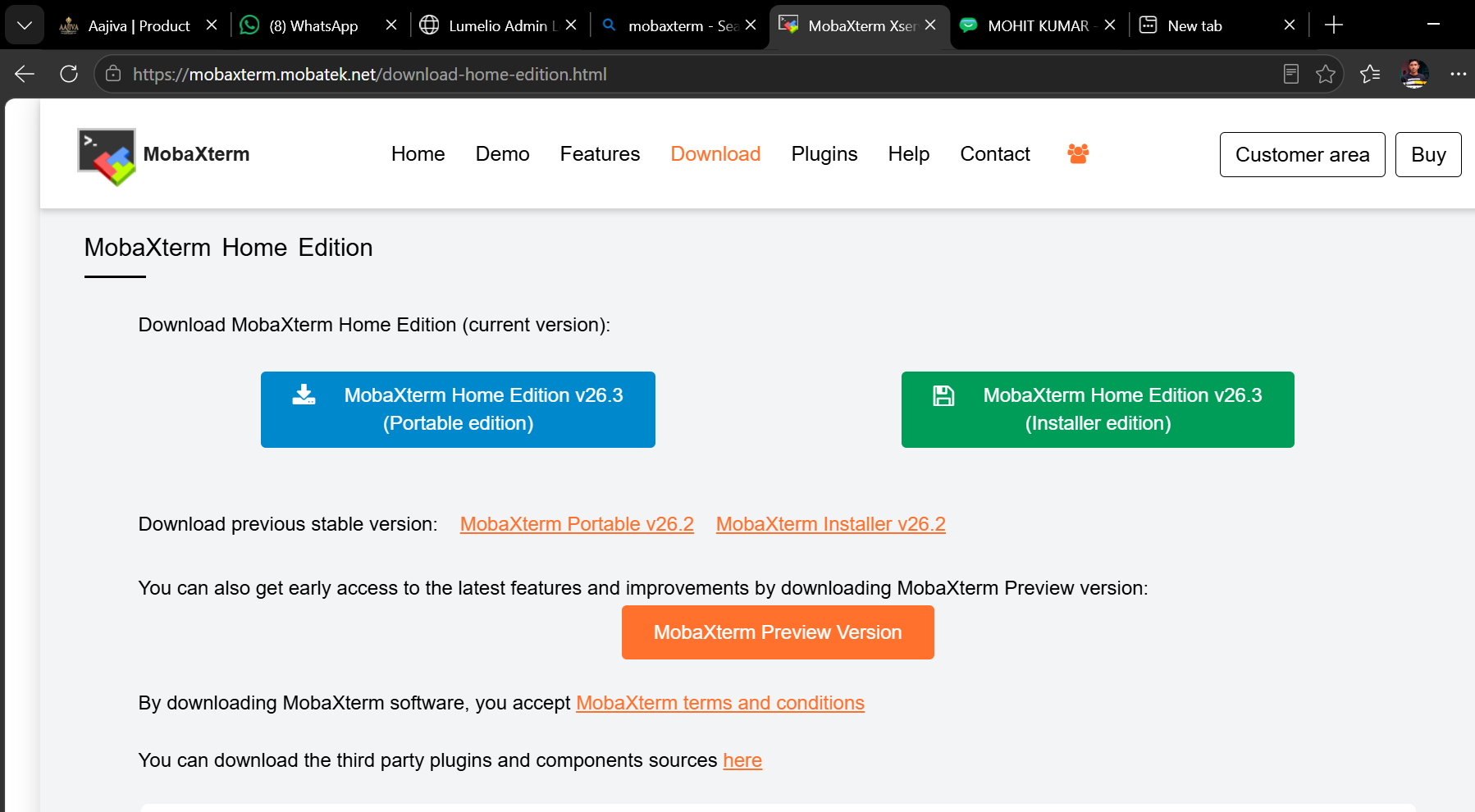
Task: Open the browser settings and more menu
Action: [1458, 74]
